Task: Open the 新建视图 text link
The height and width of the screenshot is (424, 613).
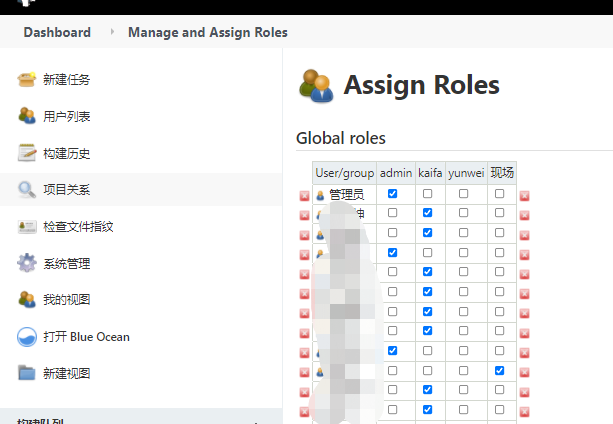Action: pyautogui.click(x=66, y=373)
